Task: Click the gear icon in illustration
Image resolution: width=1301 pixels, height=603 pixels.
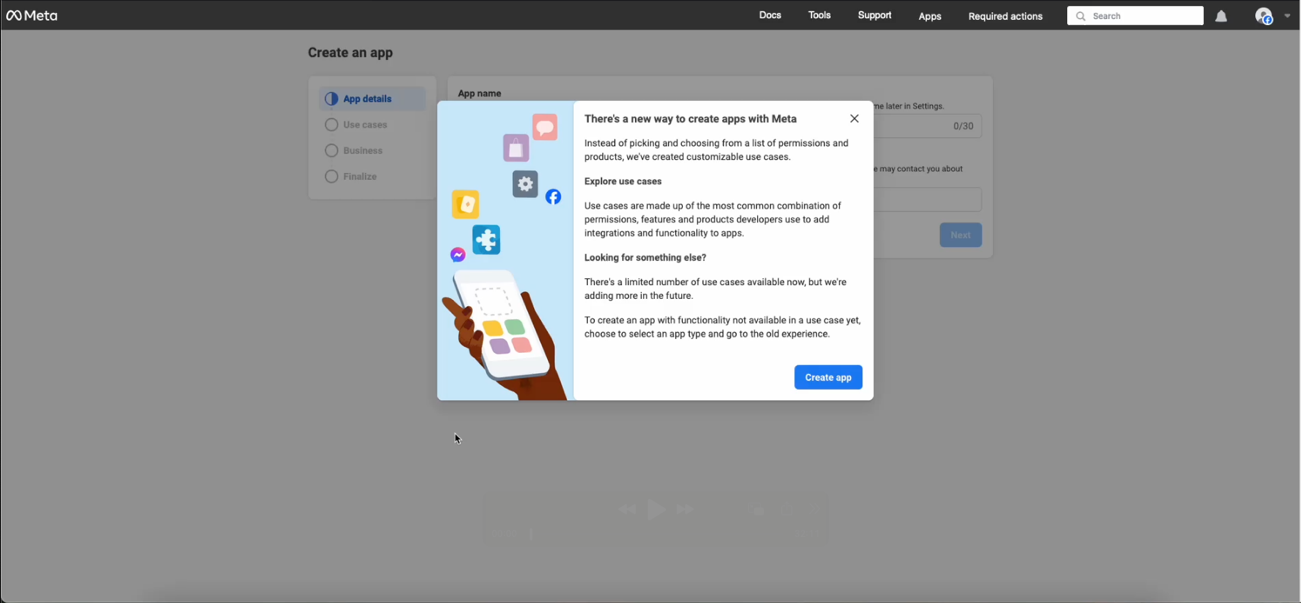Action: (x=525, y=184)
